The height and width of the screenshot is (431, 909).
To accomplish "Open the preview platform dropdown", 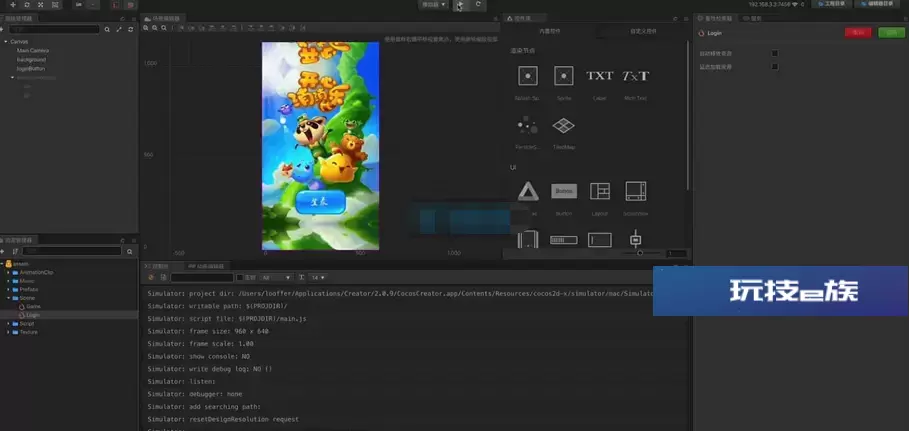I will coord(434,4).
